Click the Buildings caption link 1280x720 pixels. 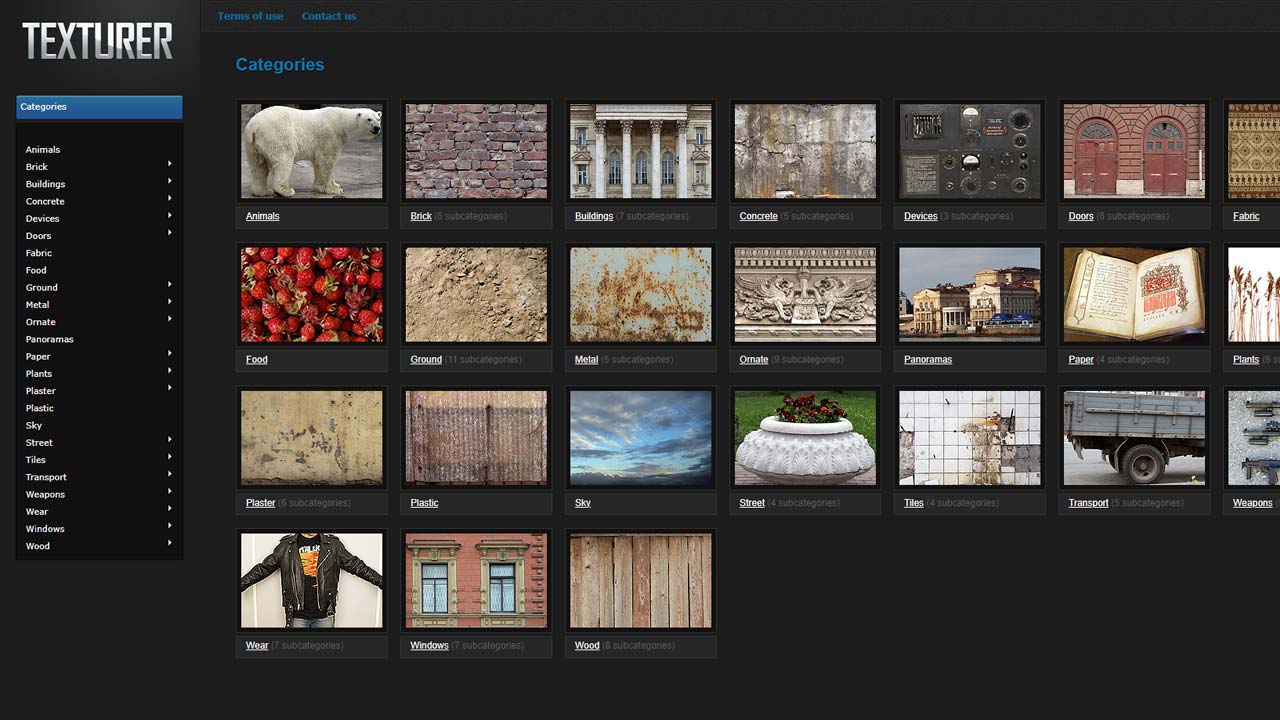(x=594, y=216)
